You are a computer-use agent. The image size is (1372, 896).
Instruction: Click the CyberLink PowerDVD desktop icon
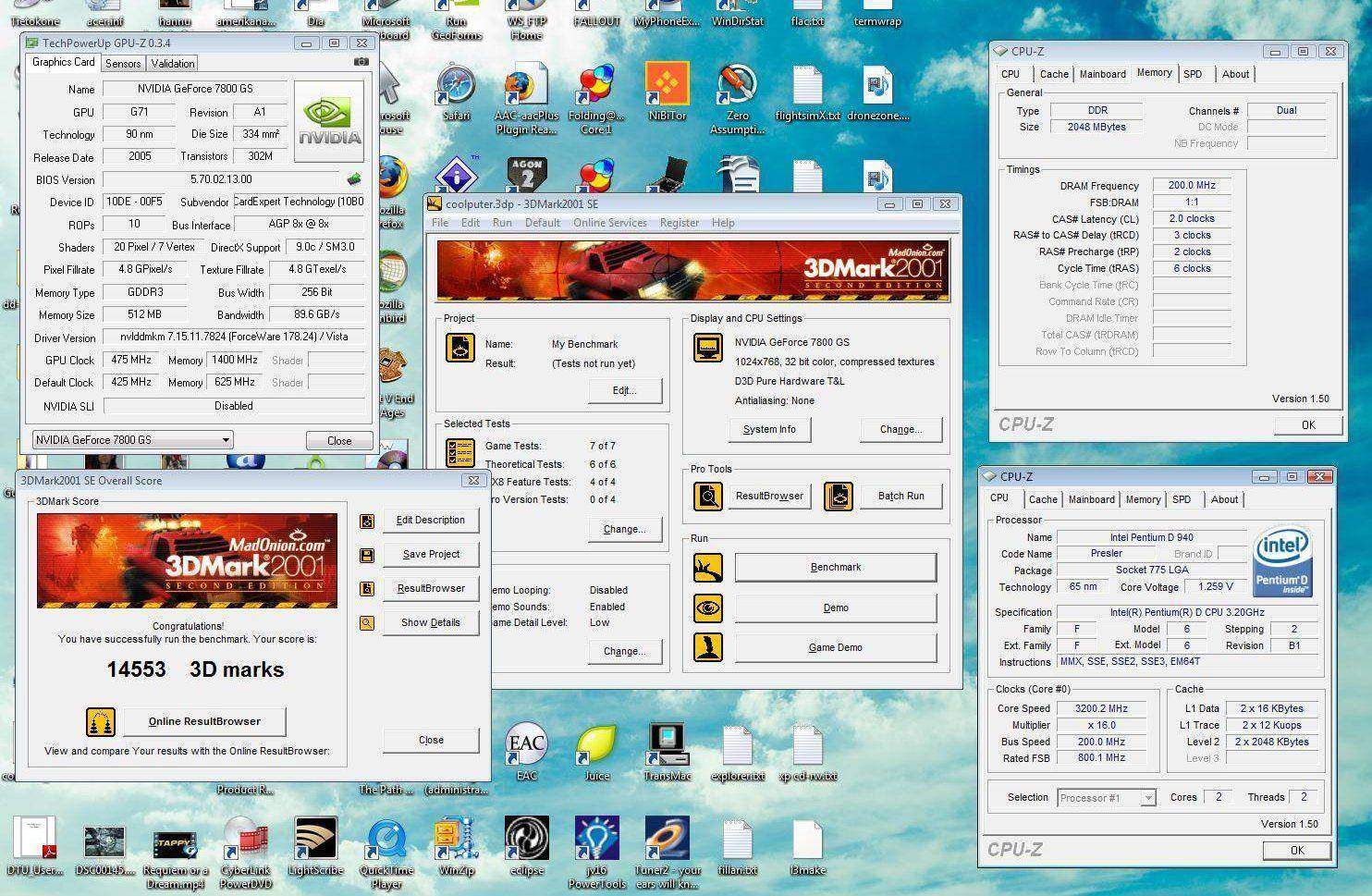245,852
